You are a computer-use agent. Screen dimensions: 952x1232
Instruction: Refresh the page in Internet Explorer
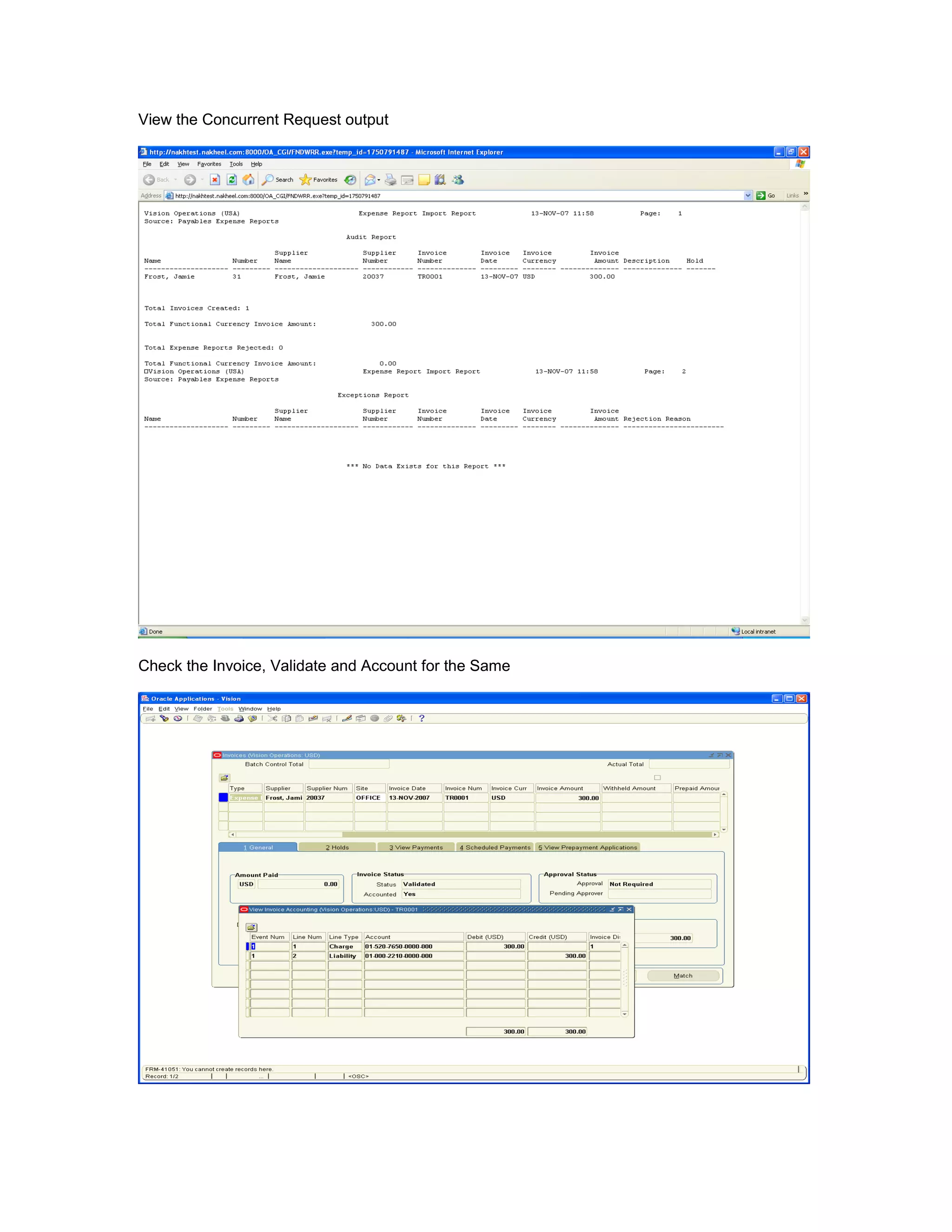[x=232, y=179]
